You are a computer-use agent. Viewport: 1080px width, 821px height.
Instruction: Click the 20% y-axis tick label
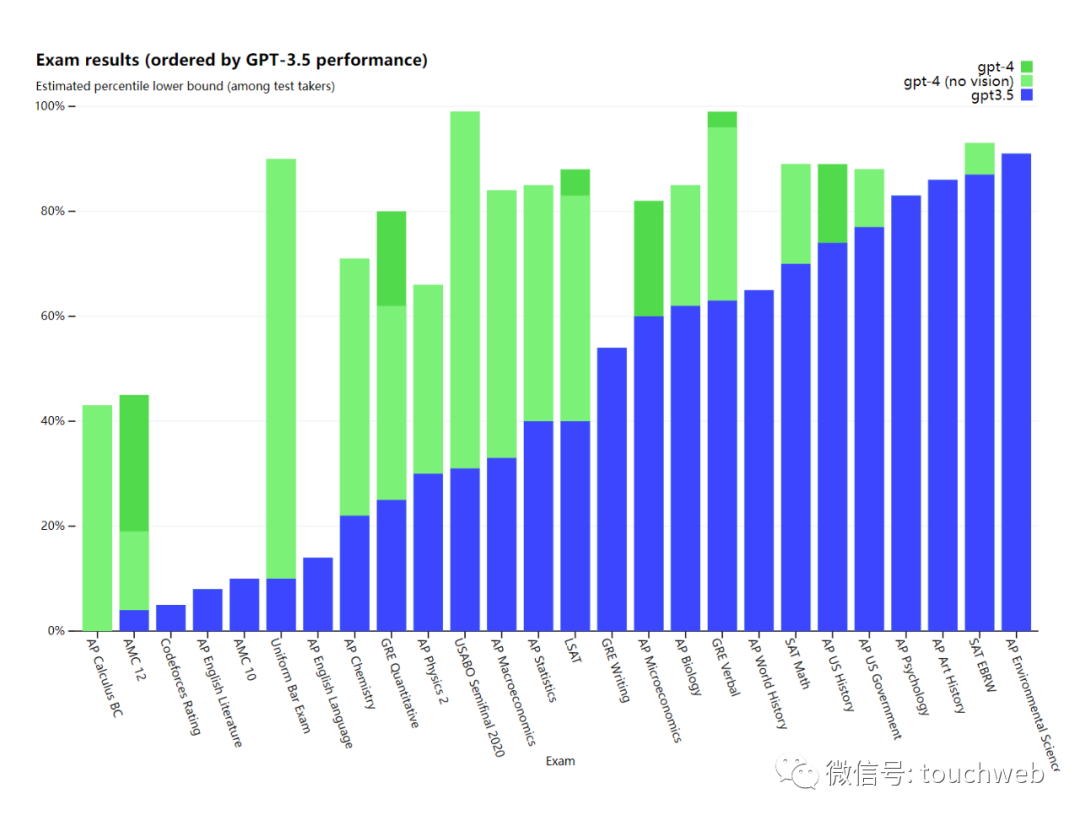(x=52, y=526)
